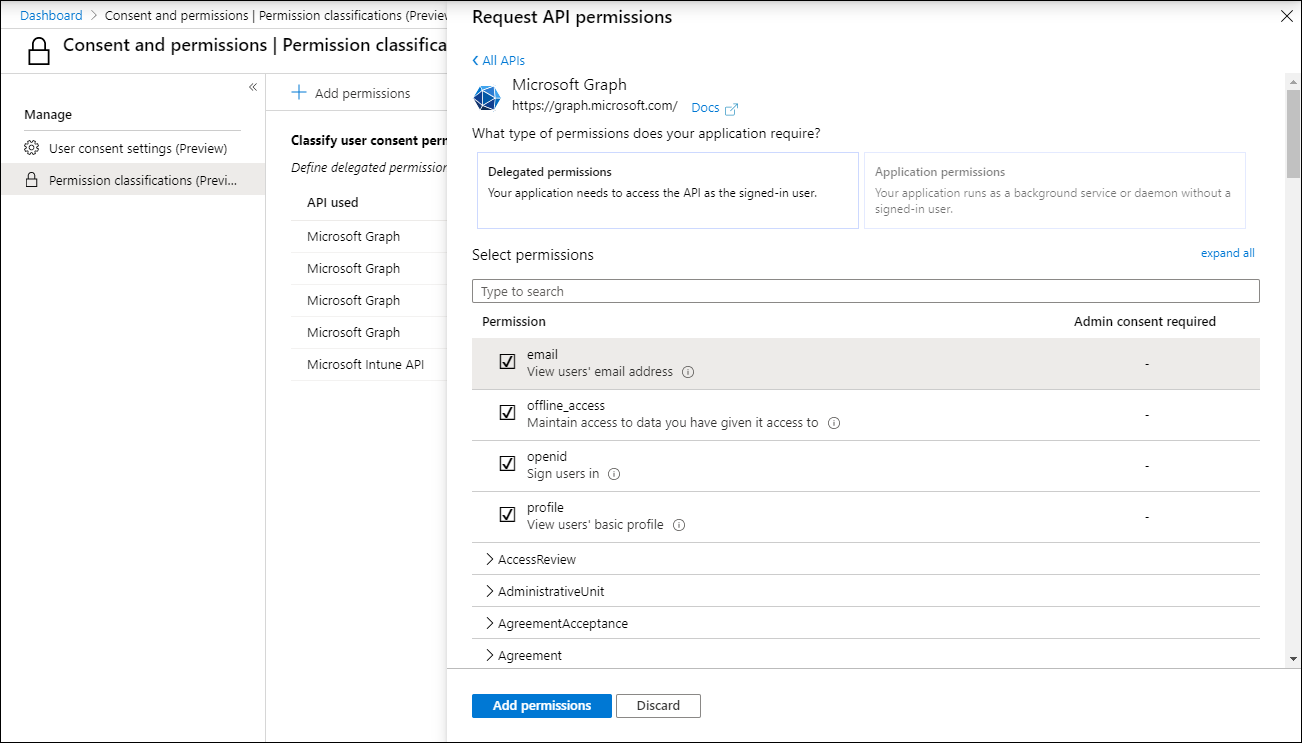This screenshot has height=743, width=1302.
Task: Open Permission classifications (Preview) menu item
Action: pos(133,180)
